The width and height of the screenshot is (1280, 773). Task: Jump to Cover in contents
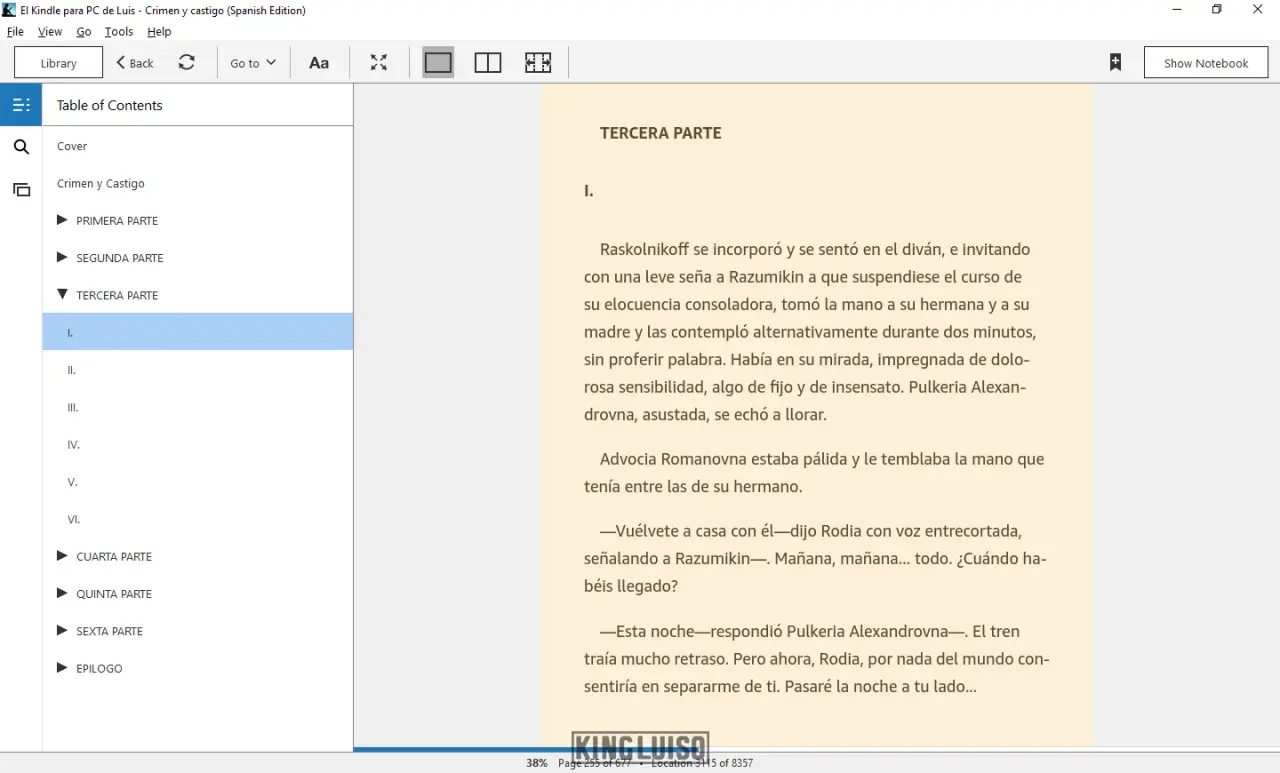[x=72, y=146]
